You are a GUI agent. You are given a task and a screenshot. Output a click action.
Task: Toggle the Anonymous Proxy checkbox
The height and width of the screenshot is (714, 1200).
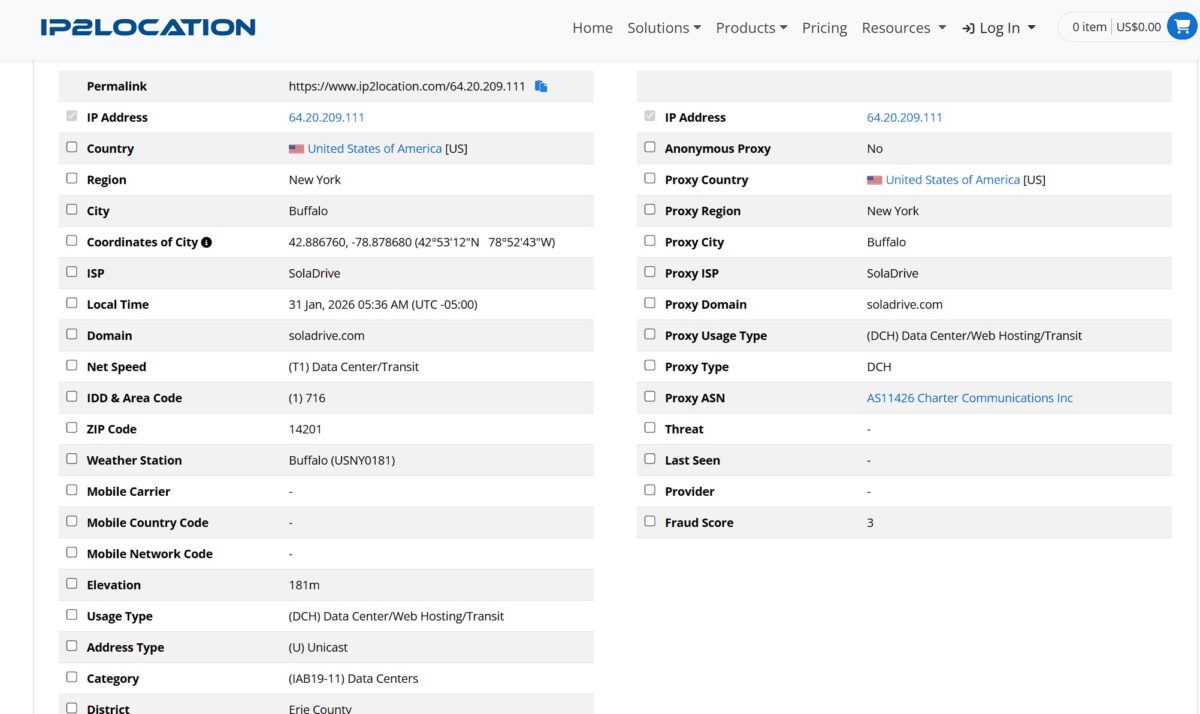tap(650, 147)
